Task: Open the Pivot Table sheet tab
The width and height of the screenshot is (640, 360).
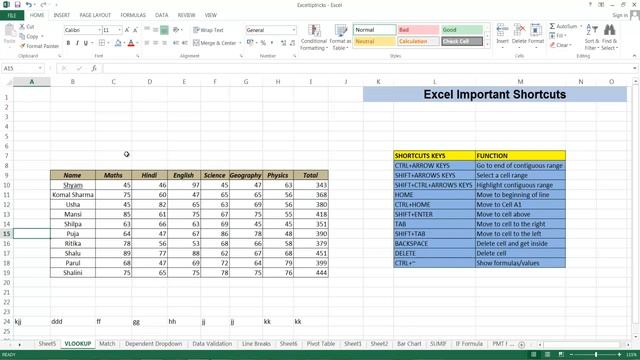Action: pyautogui.click(x=321, y=344)
